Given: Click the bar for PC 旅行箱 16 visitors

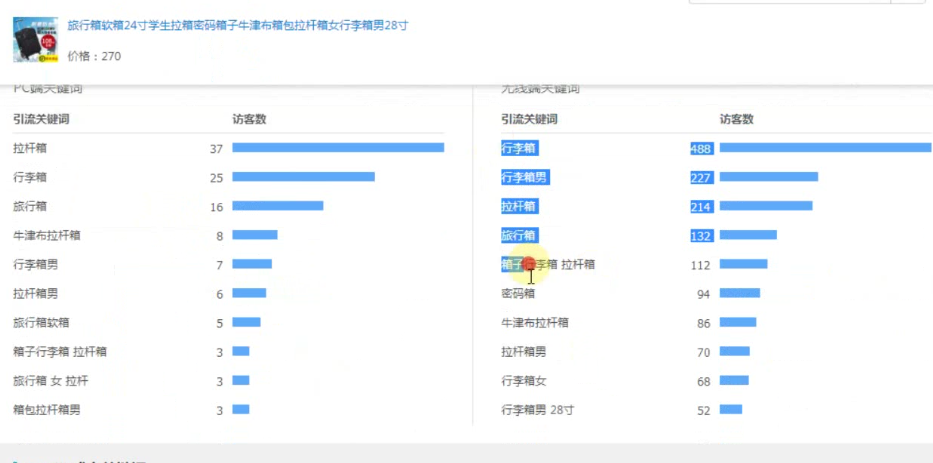Looking at the screenshot, I should pos(277,206).
